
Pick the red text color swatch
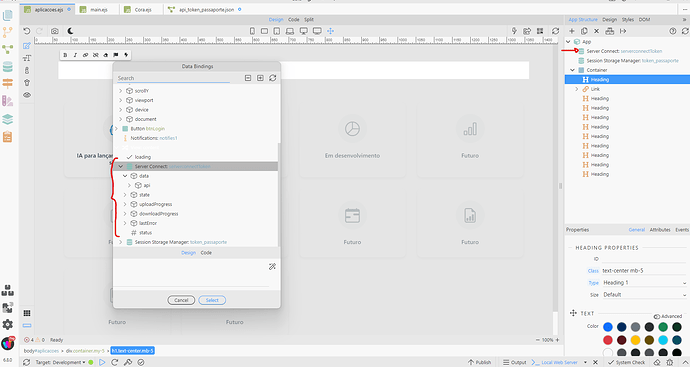pyautogui.click(x=608, y=340)
